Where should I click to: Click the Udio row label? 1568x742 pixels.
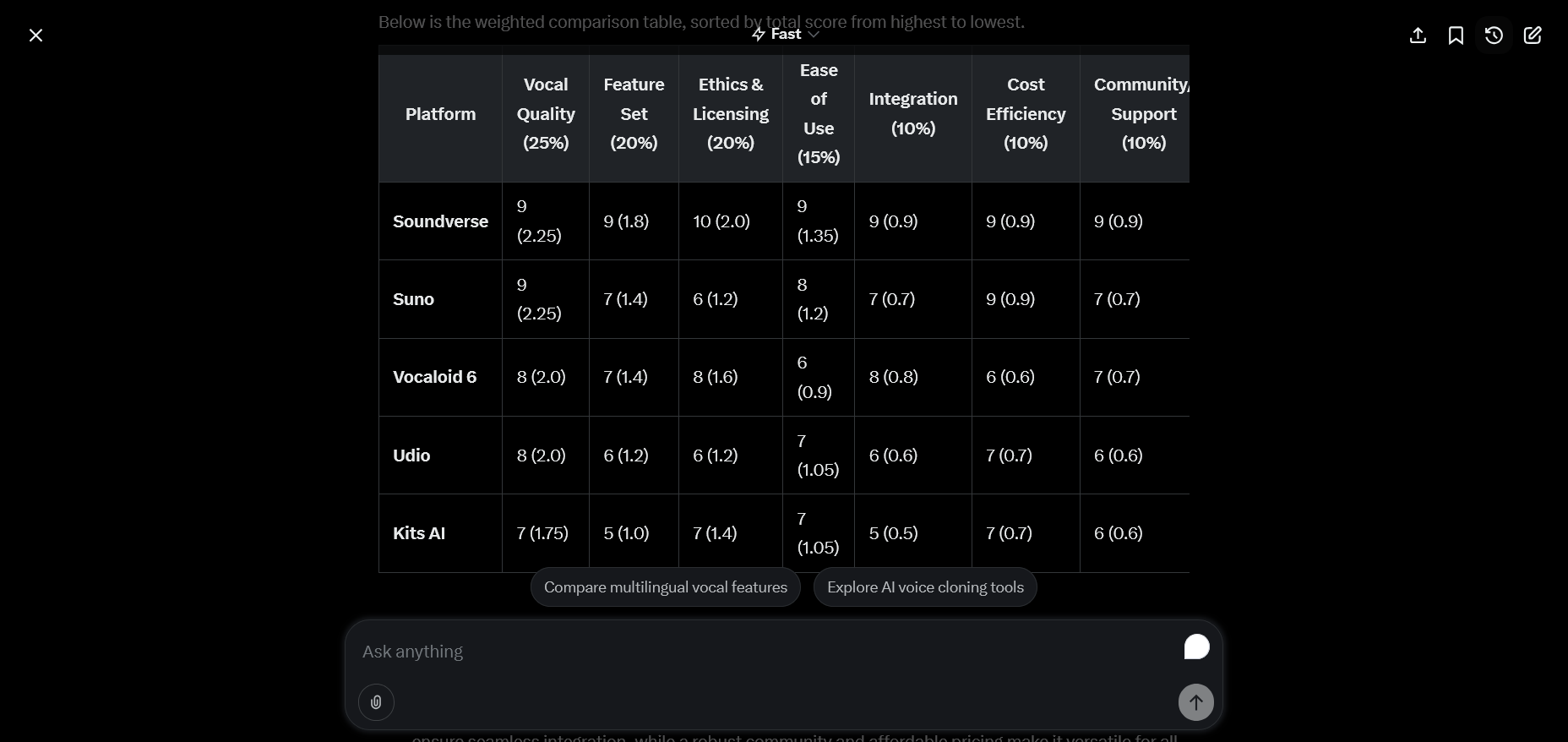point(411,456)
